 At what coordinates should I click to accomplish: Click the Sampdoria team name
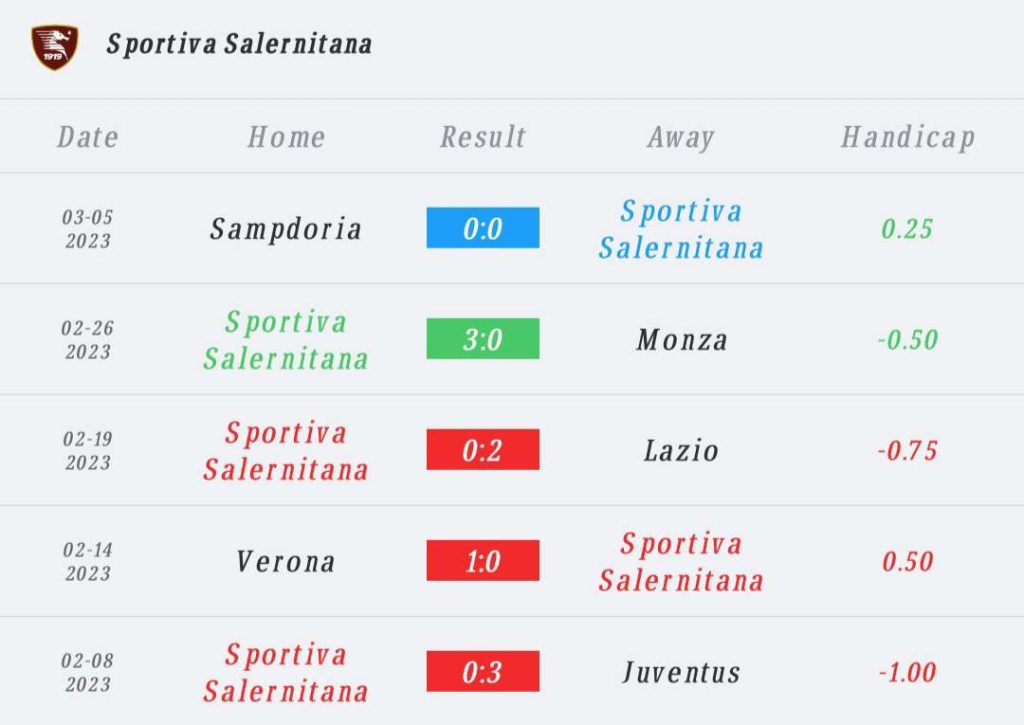click(x=285, y=229)
